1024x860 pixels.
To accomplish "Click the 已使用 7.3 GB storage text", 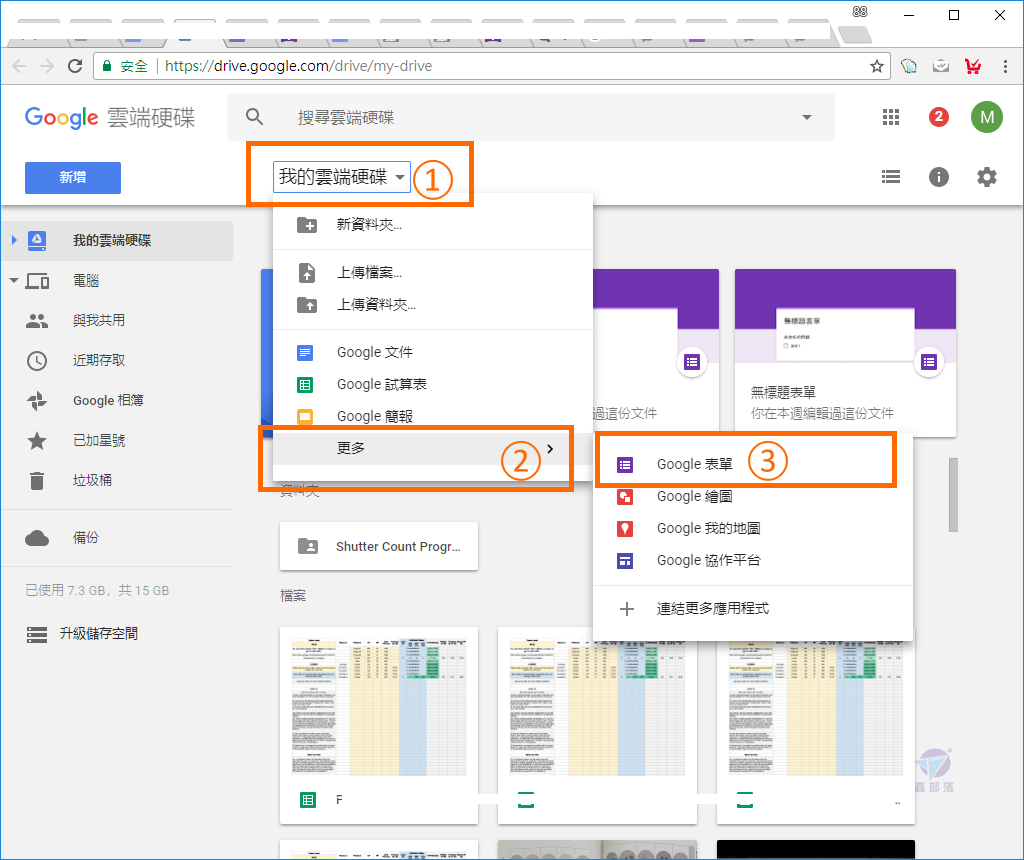I will (x=97, y=591).
